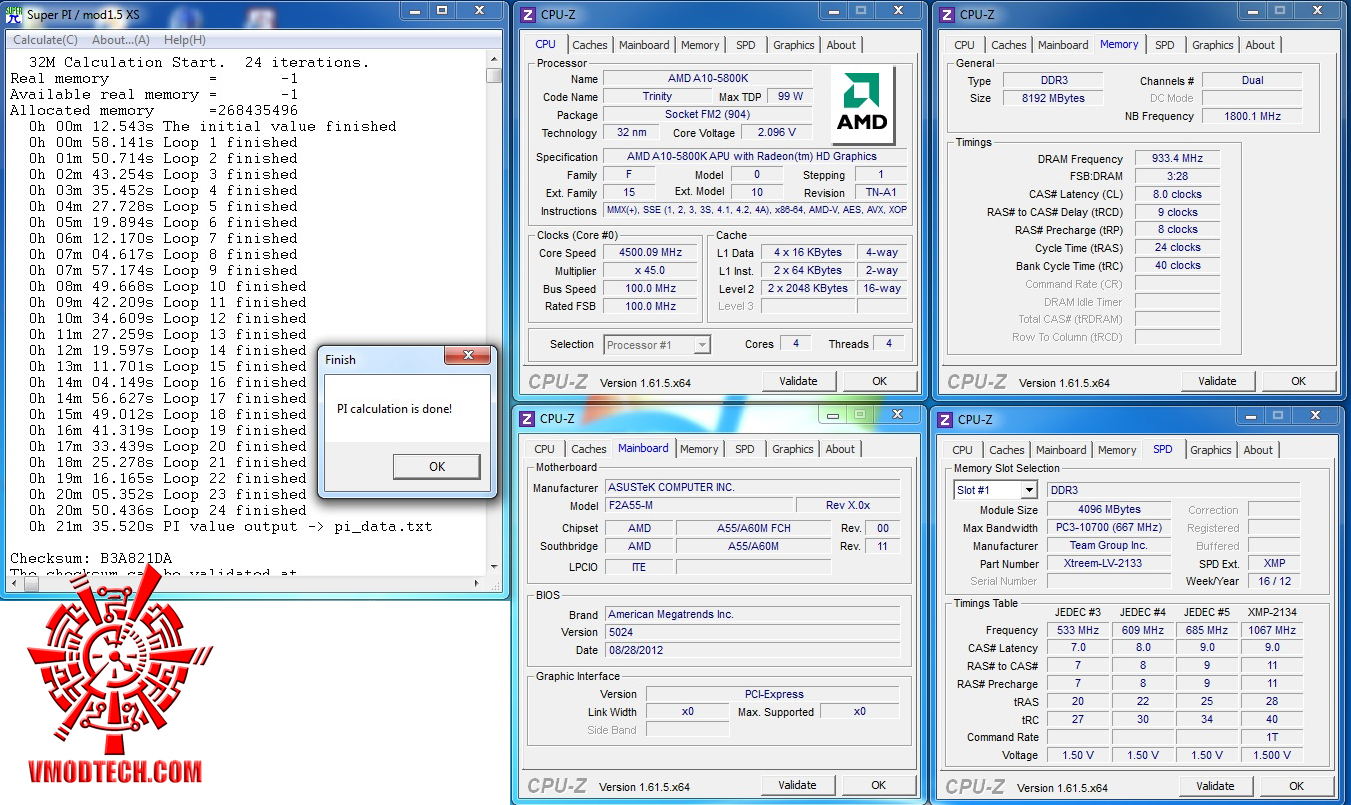The height and width of the screenshot is (805, 1351).
Task: Switch to Graphics tab in the SPD slot window
Action: click(1211, 450)
